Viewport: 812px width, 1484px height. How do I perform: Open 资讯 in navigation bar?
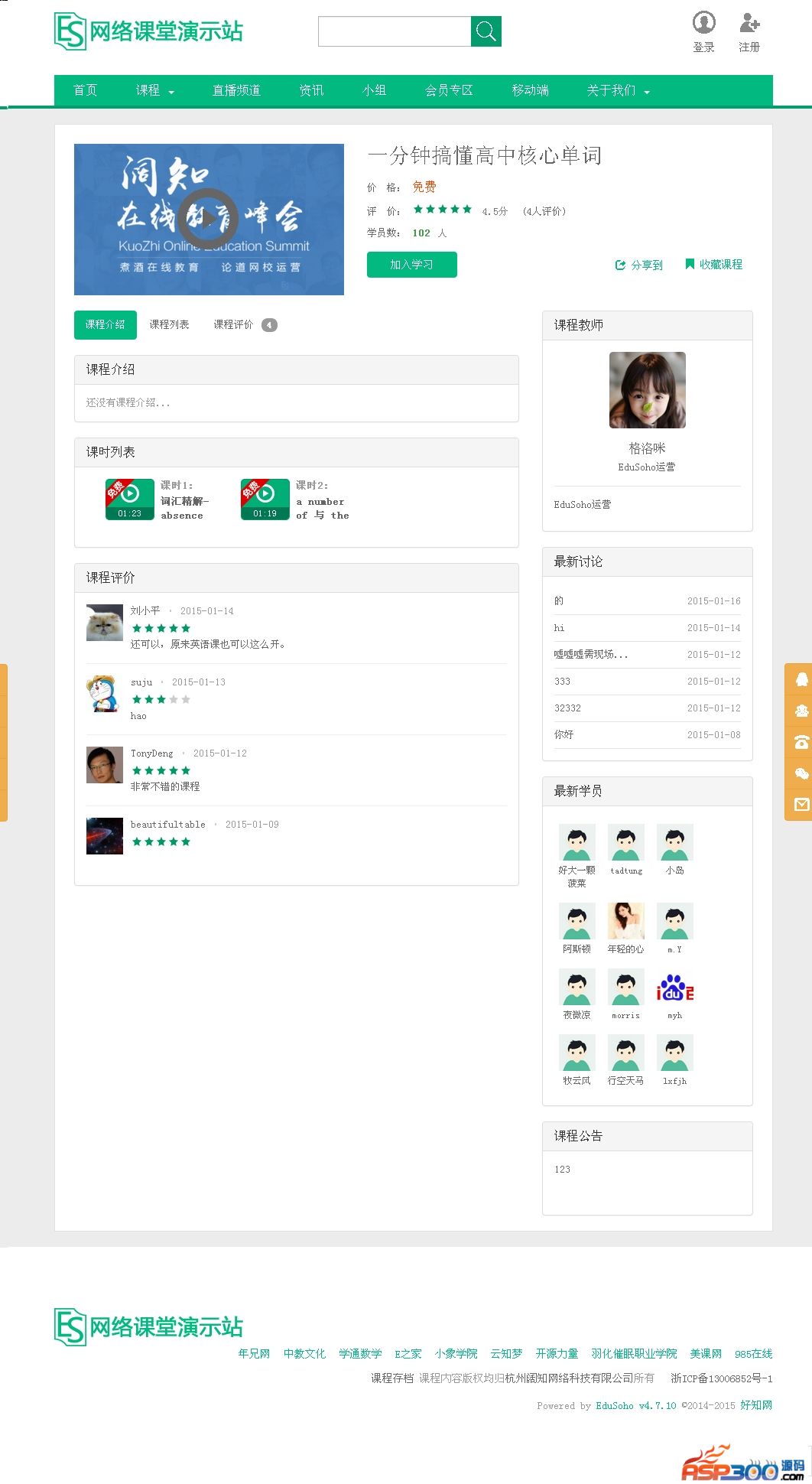click(311, 90)
